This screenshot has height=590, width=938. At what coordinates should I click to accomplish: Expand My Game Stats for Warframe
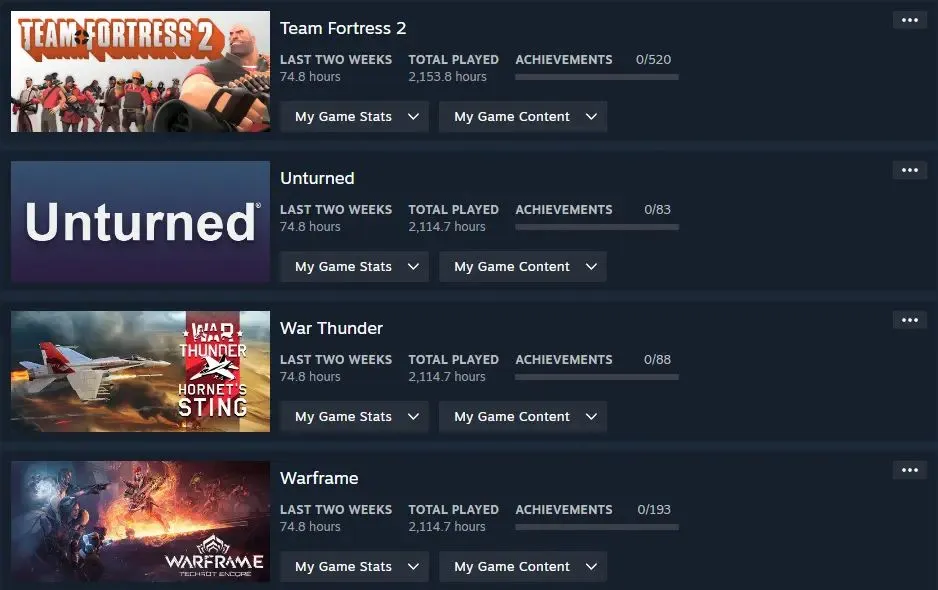pos(354,567)
